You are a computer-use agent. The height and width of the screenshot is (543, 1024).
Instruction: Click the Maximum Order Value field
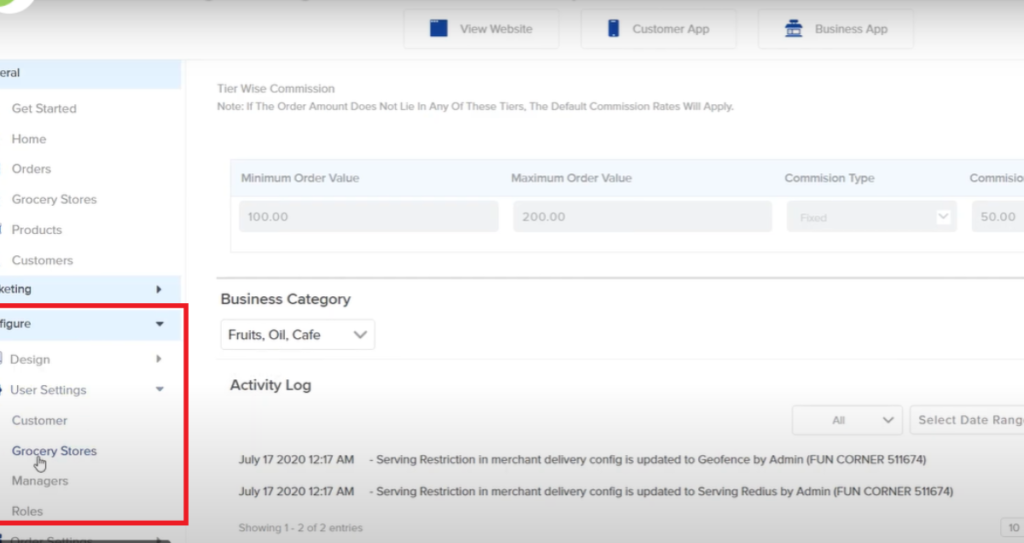643,216
